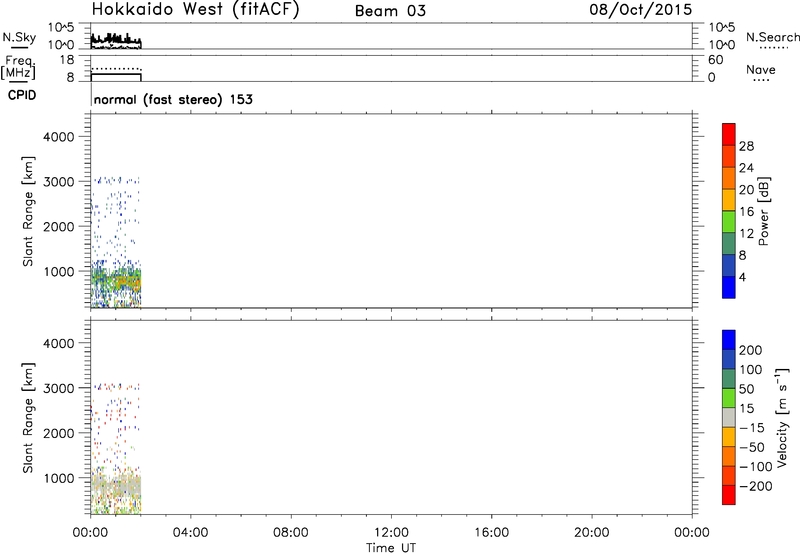Select the 'Power [dB]' color bar title
Image resolution: width=800 pixels, height=554 pixels.
(764, 211)
